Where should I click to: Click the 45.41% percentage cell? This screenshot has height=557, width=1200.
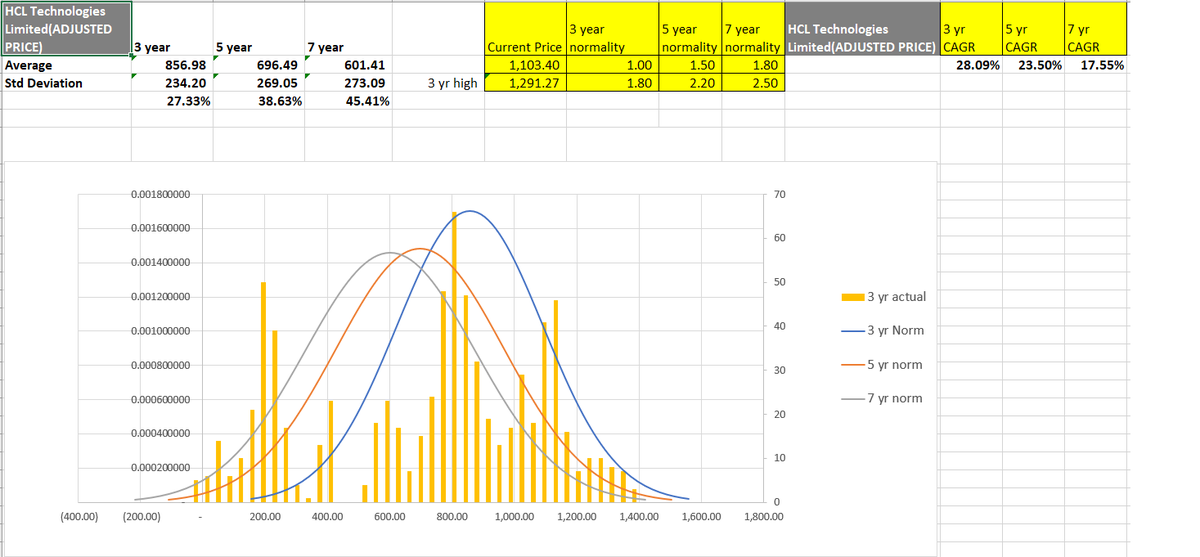(x=349, y=102)
